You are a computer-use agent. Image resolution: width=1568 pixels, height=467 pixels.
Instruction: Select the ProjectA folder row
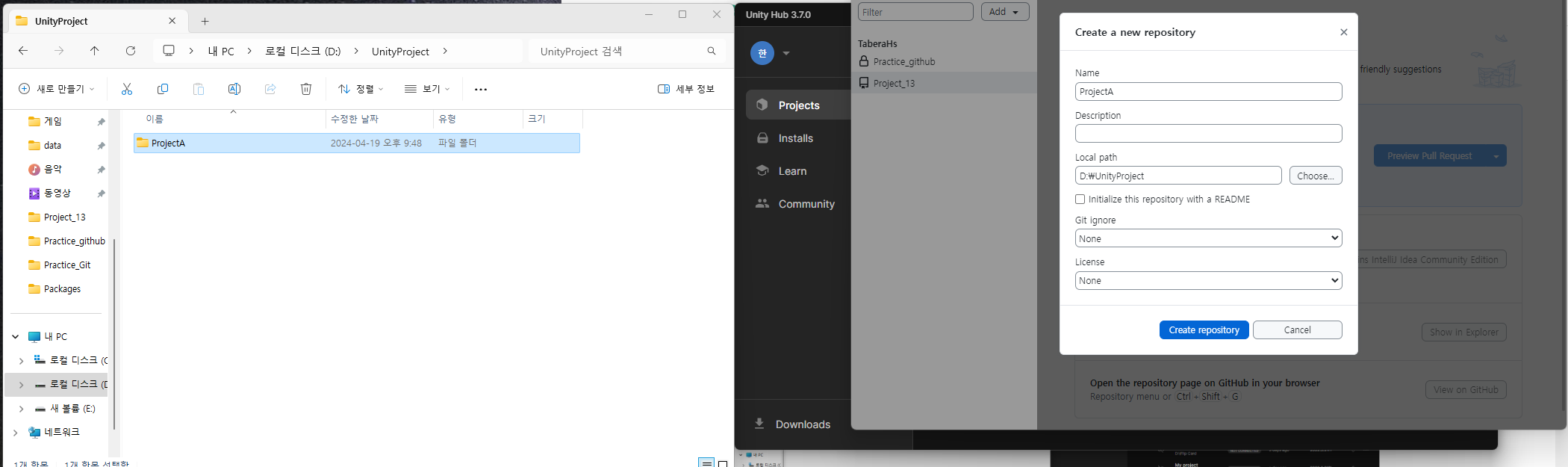tap(357, 143)
